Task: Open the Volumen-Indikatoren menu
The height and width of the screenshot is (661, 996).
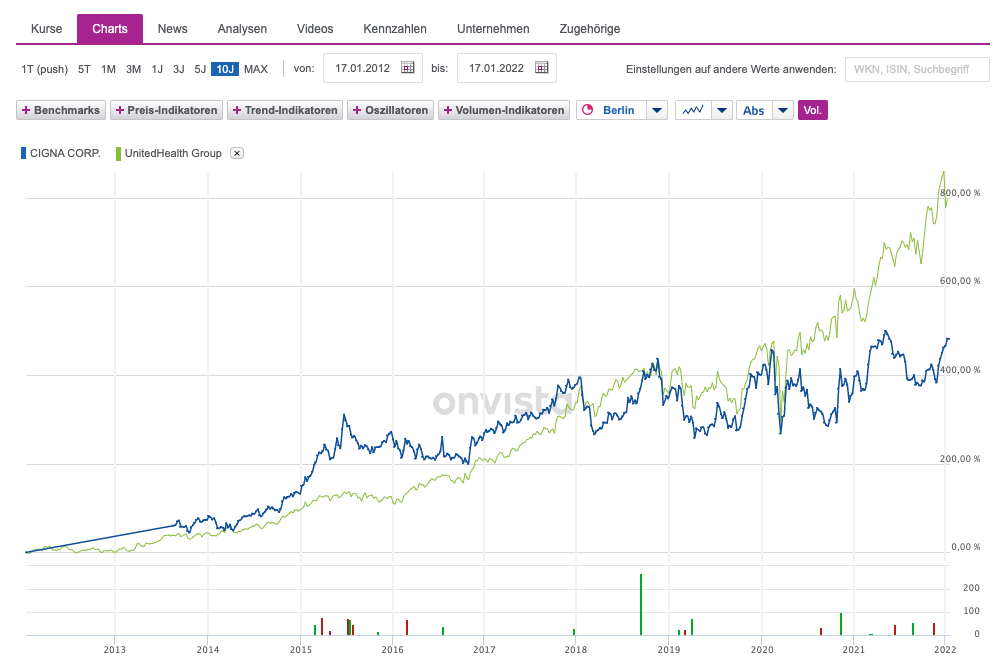Action: click(x=505, y=110)
